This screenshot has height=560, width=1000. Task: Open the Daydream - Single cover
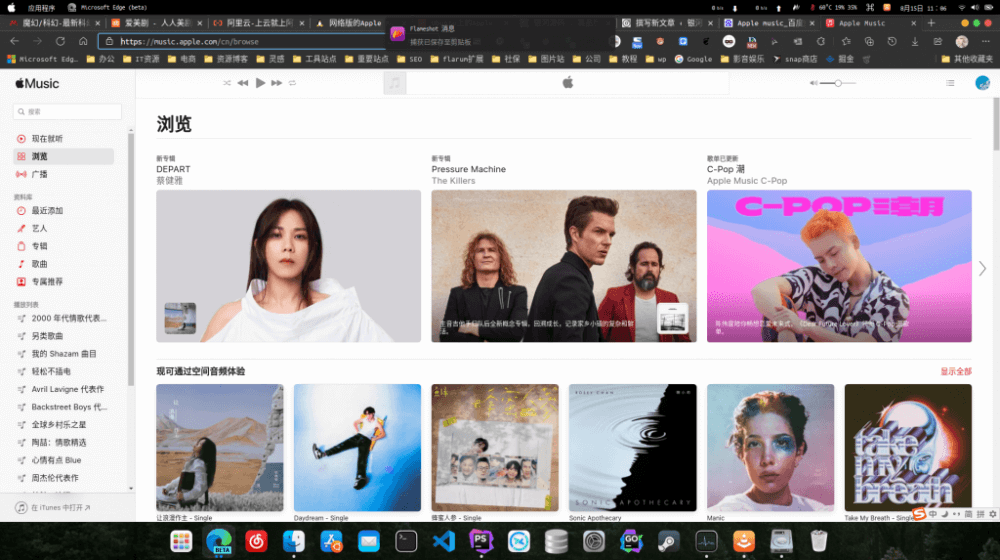(357, 447)
